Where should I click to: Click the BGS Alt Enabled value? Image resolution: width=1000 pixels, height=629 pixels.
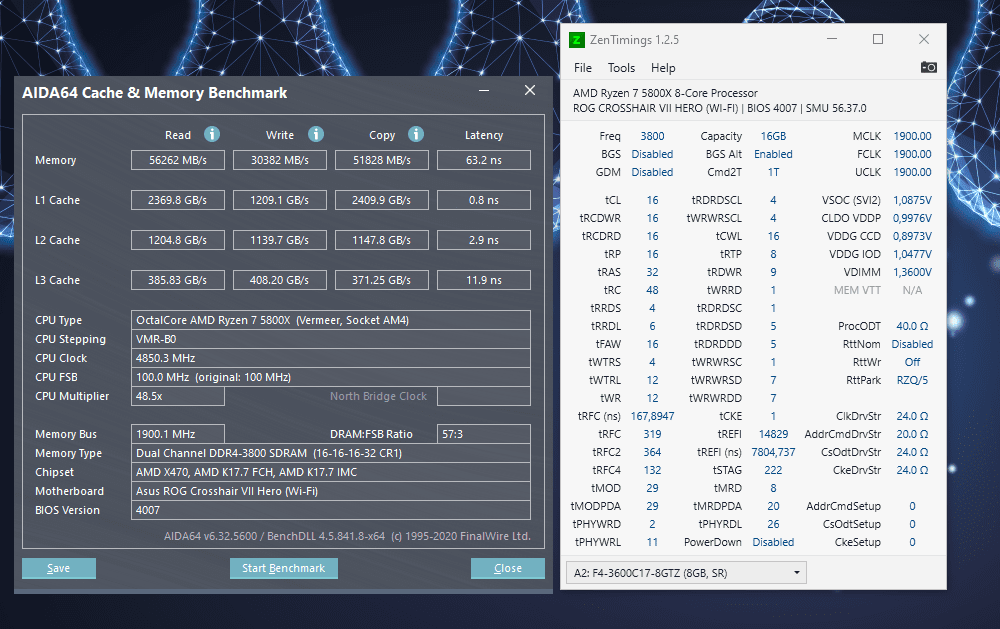point(773,154)
